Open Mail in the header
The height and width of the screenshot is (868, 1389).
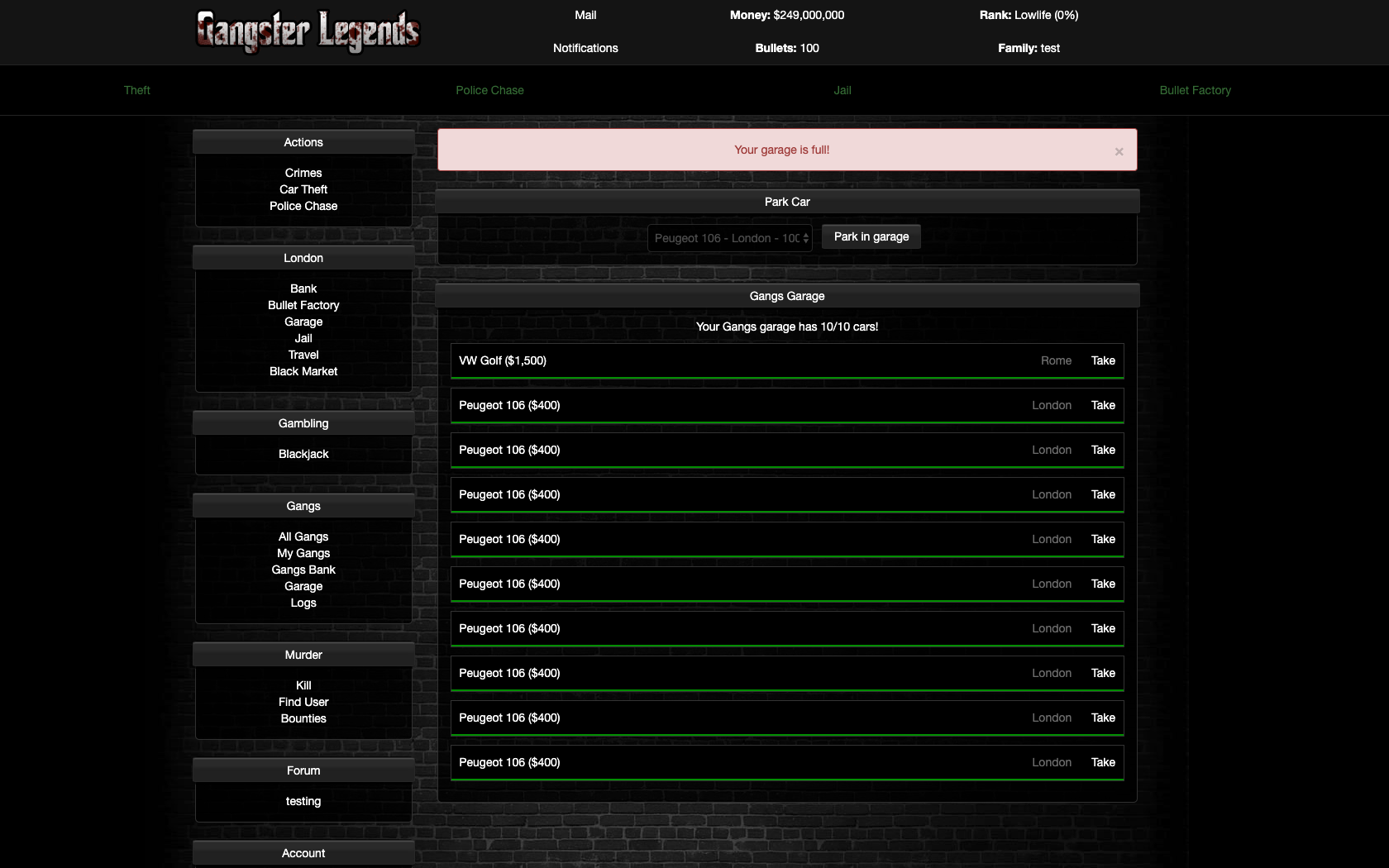[585, 15]
